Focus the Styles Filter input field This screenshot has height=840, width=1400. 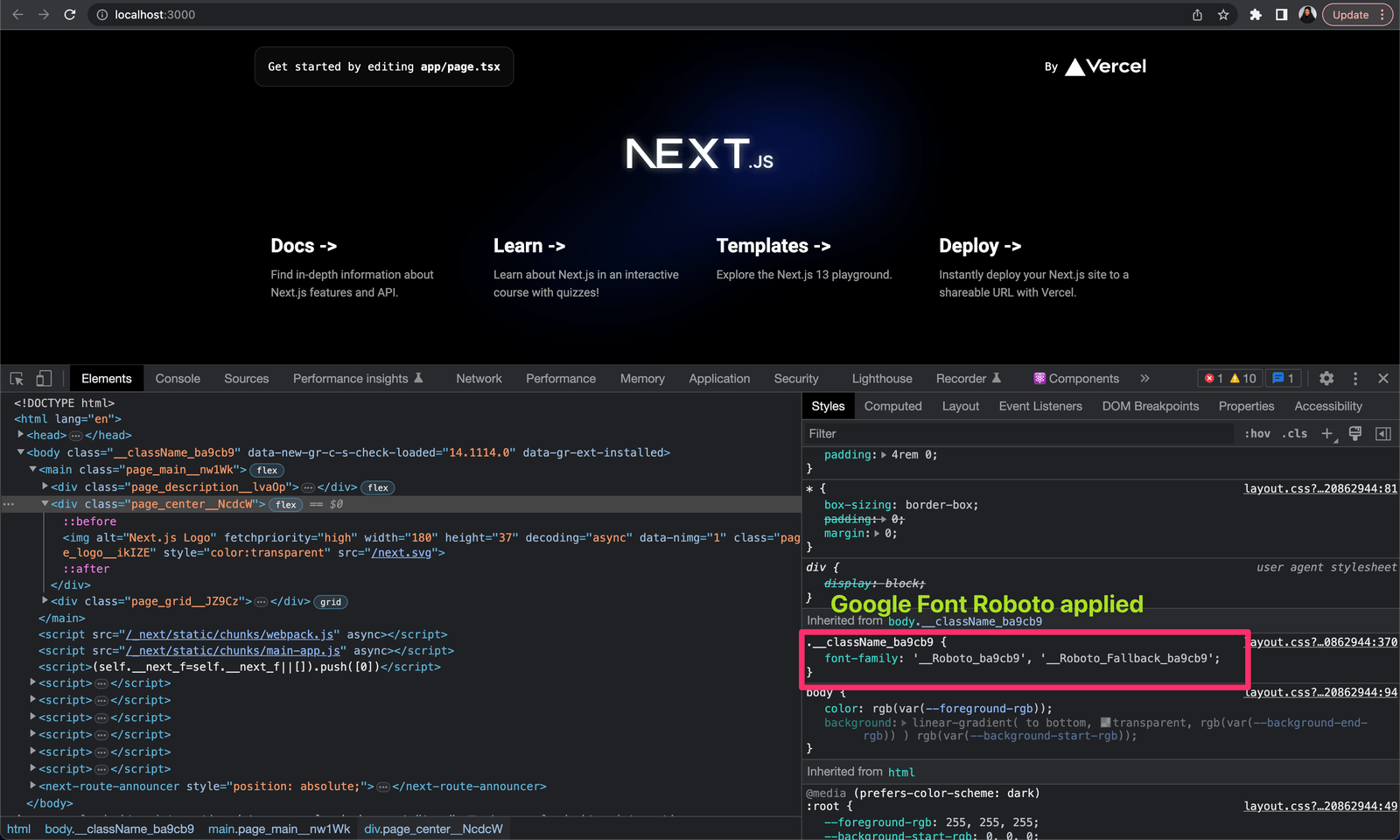1018,434
